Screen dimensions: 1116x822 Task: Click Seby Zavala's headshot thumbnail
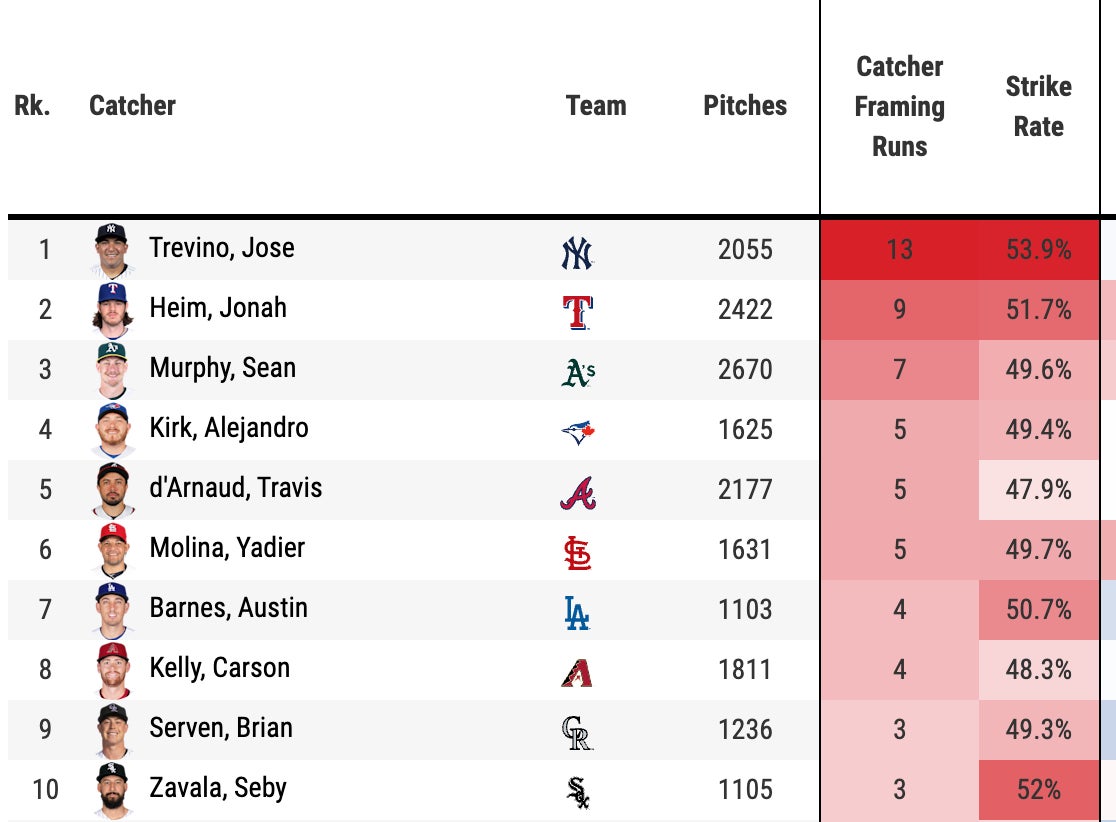click(113, 790)
